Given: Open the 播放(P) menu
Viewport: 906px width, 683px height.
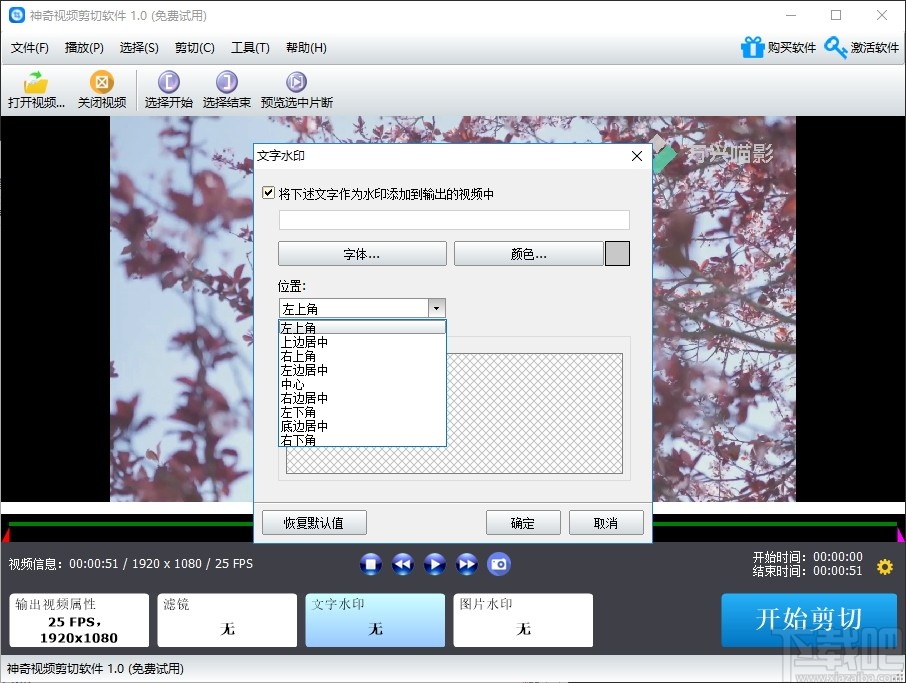Looking at the screenshot, I should pos(84,47).
